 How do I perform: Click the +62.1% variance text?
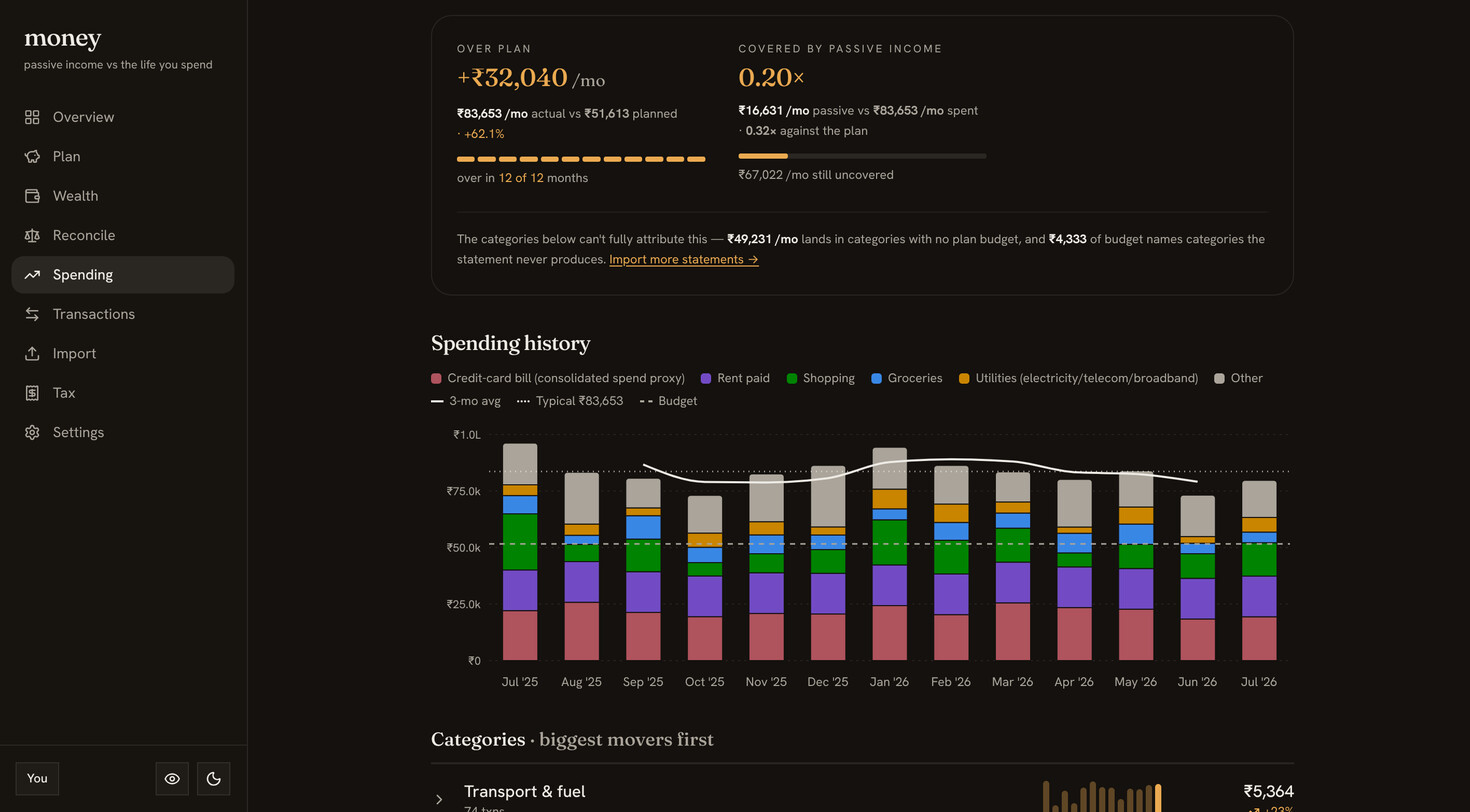click(x=484, y=134)
